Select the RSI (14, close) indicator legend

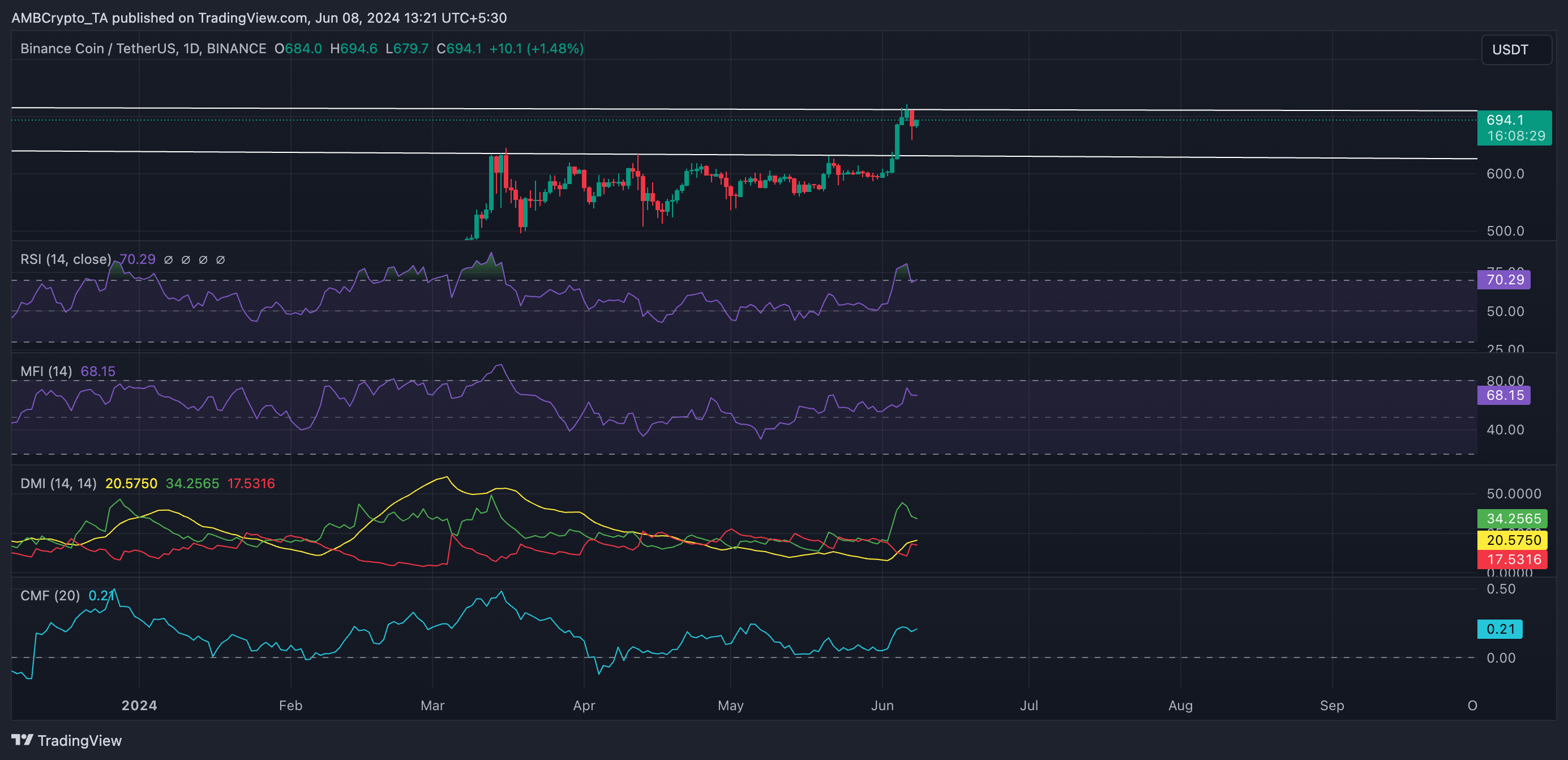click(66, 259)
